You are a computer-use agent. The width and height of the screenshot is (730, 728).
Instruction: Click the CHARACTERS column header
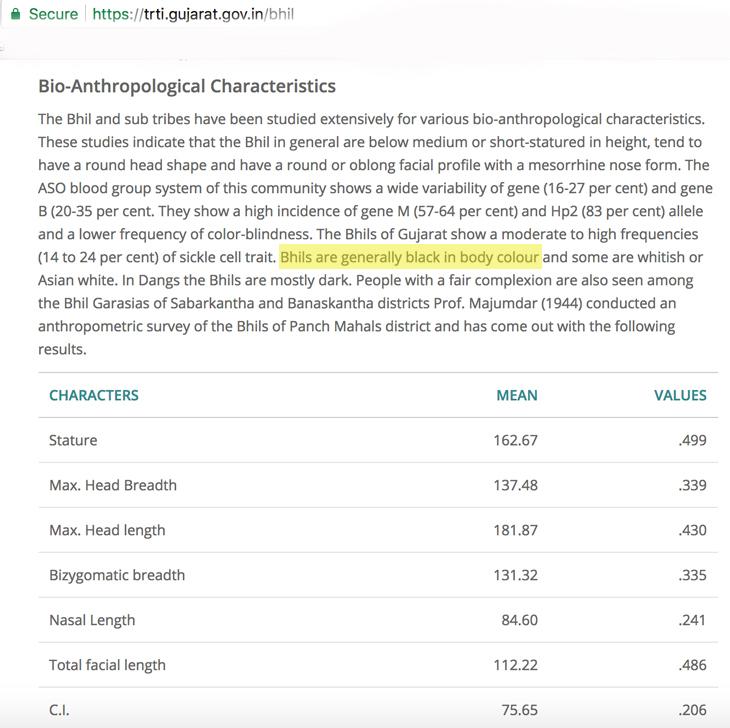[94, 395]
